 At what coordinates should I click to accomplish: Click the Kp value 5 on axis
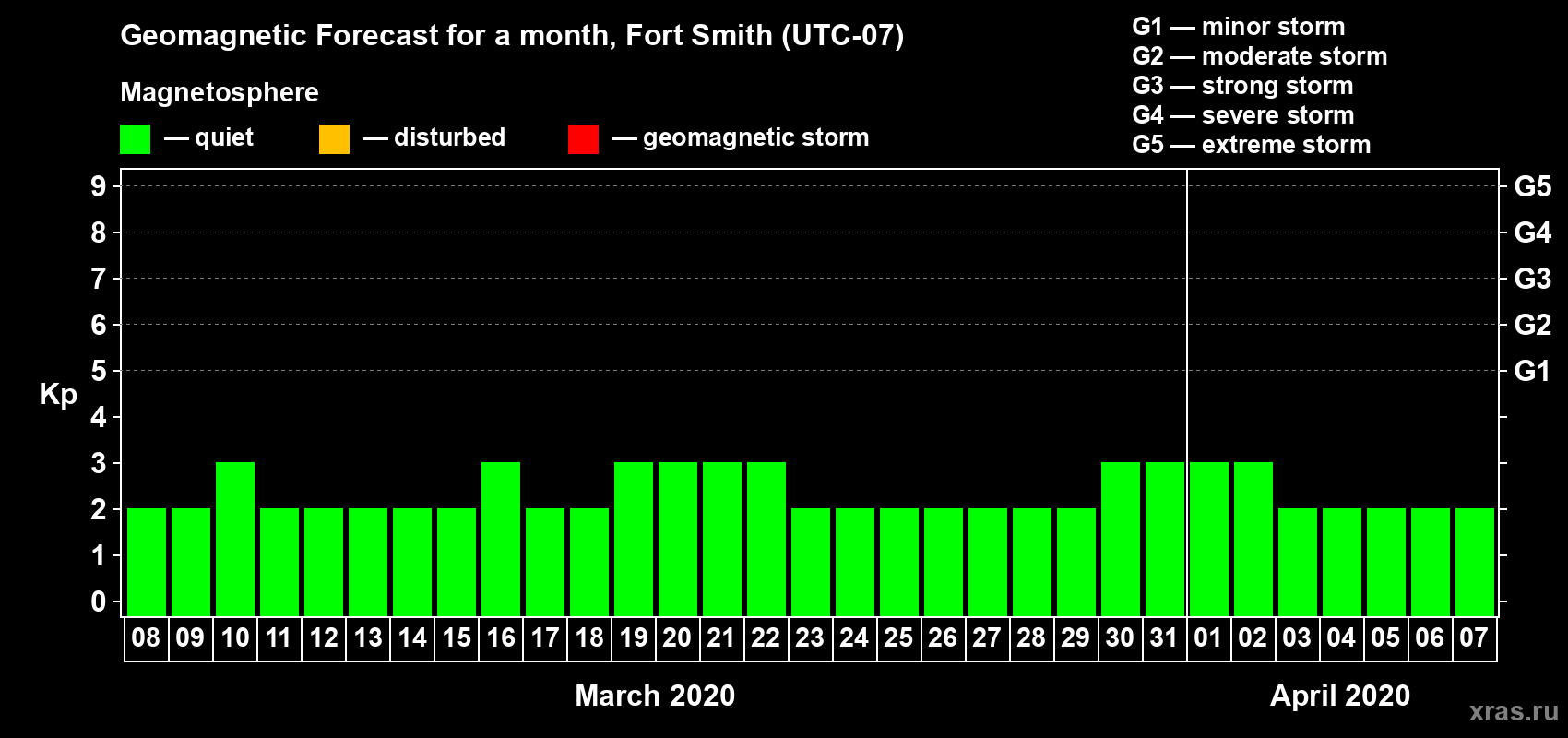point(98,371)
